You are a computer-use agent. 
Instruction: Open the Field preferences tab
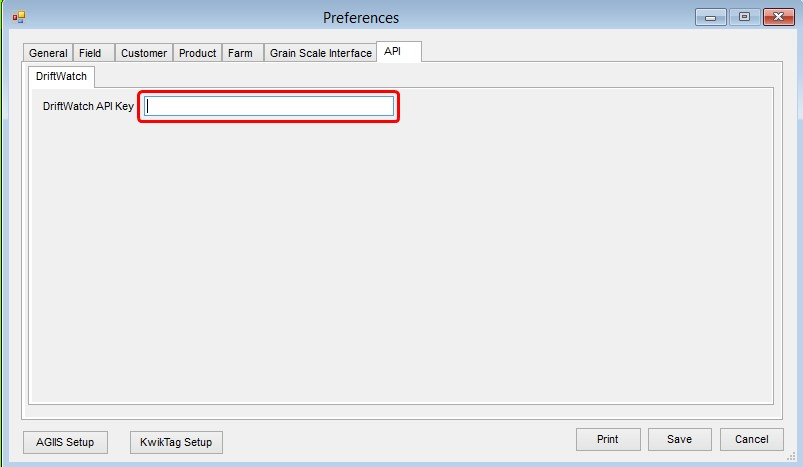pos(94,53)
